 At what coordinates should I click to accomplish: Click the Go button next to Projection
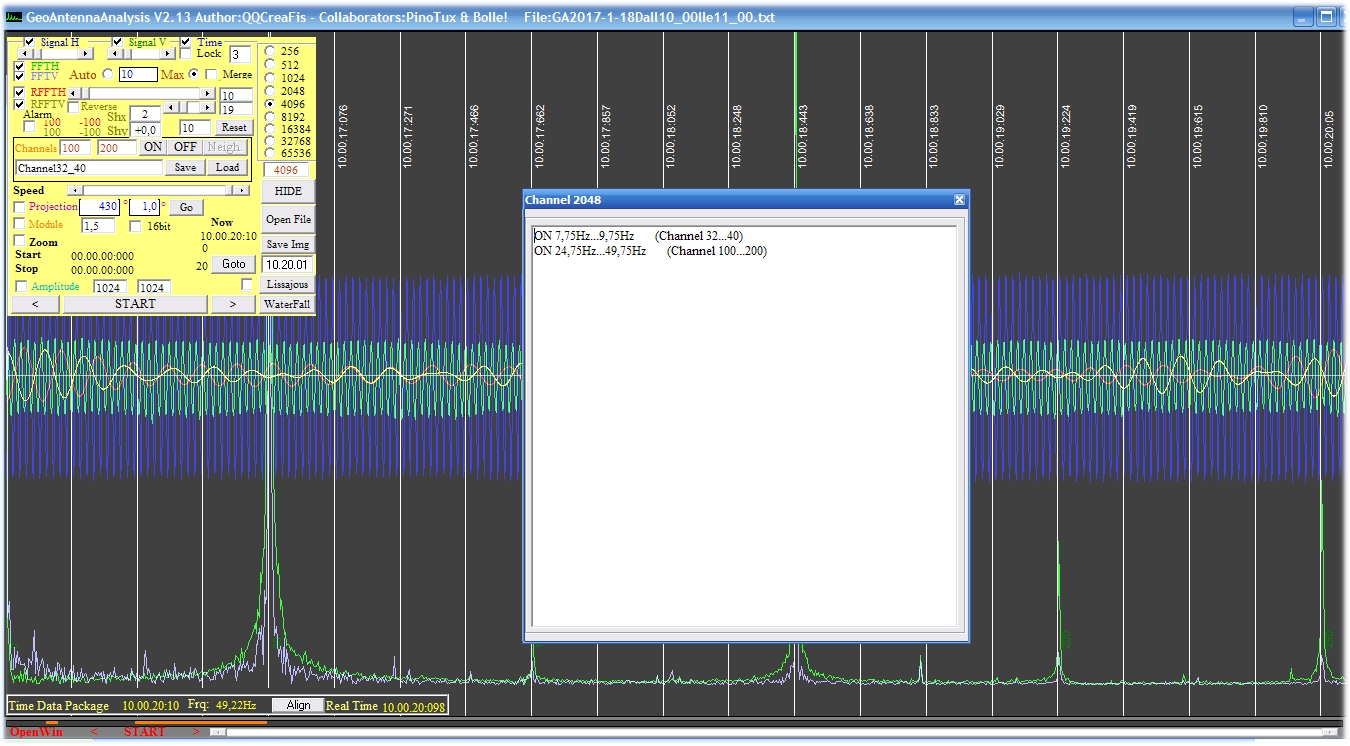[186, 207]
